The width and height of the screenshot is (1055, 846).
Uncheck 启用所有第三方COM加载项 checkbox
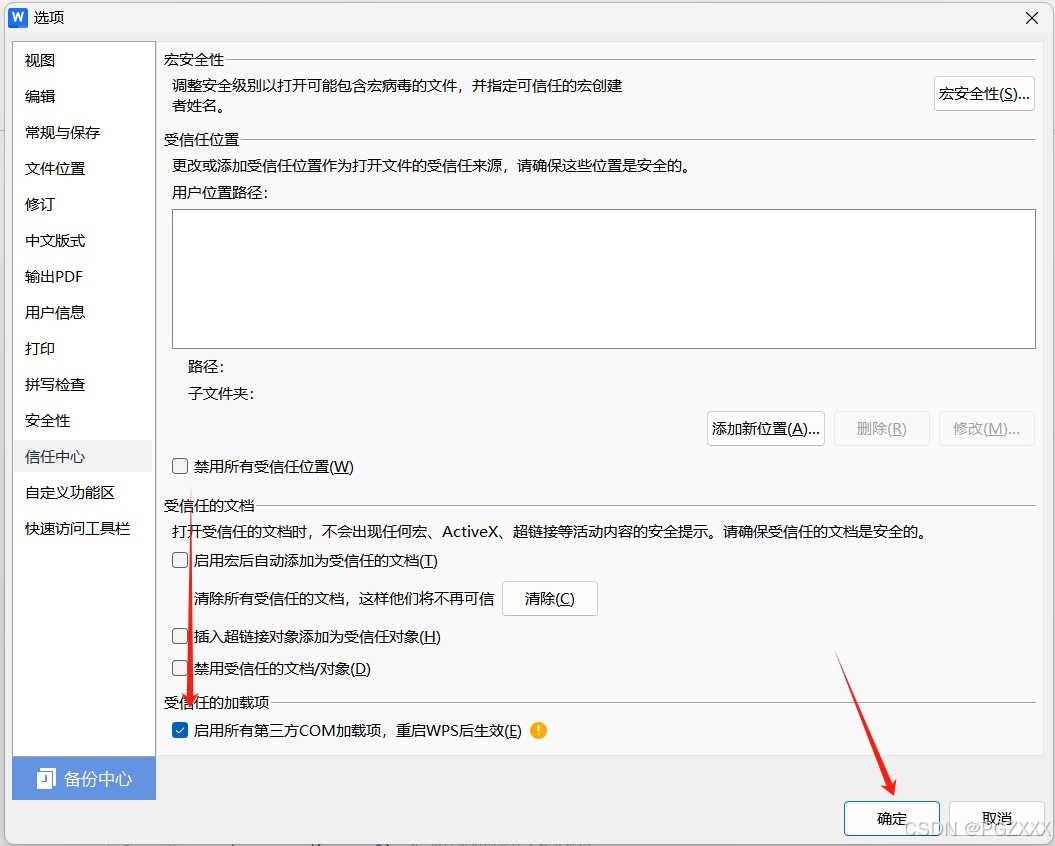[x=180, y=730]
